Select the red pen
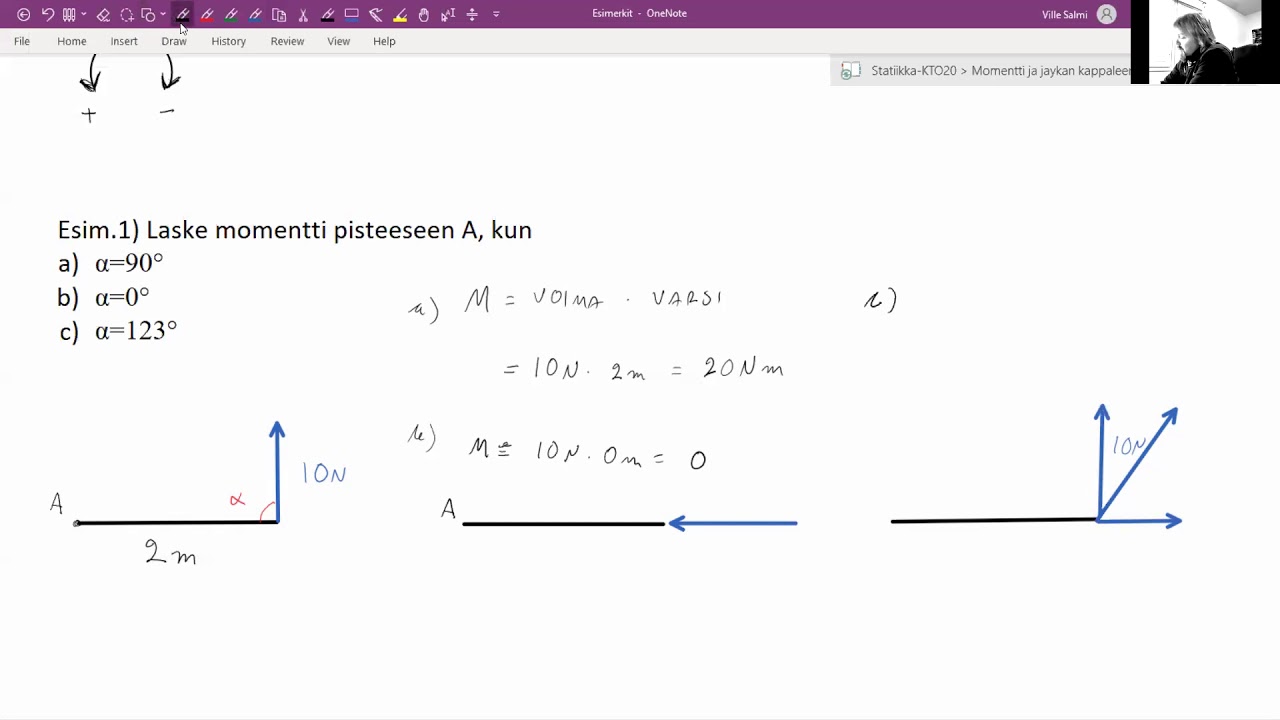This screenshot has height=720, width=1280. click(207, 14)
